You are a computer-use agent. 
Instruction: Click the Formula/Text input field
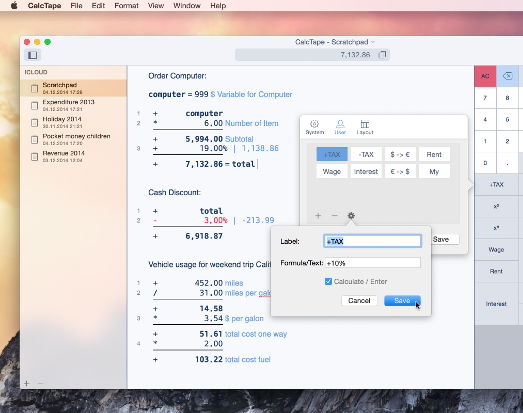[372, 263]
